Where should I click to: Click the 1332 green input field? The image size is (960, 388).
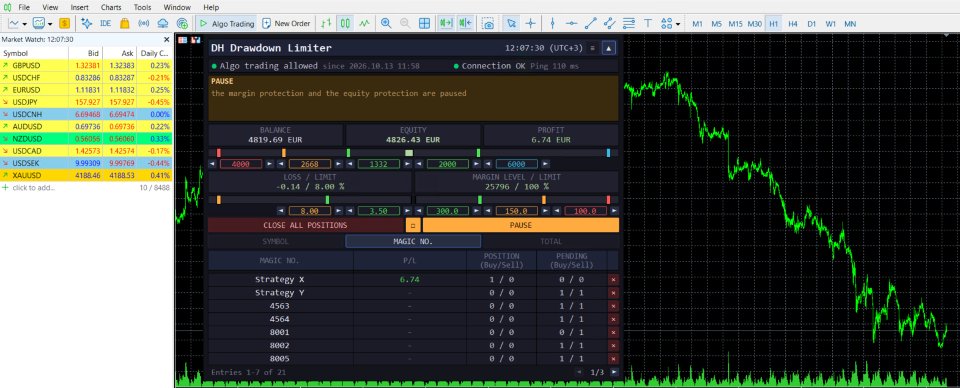(x=378, y=164)
